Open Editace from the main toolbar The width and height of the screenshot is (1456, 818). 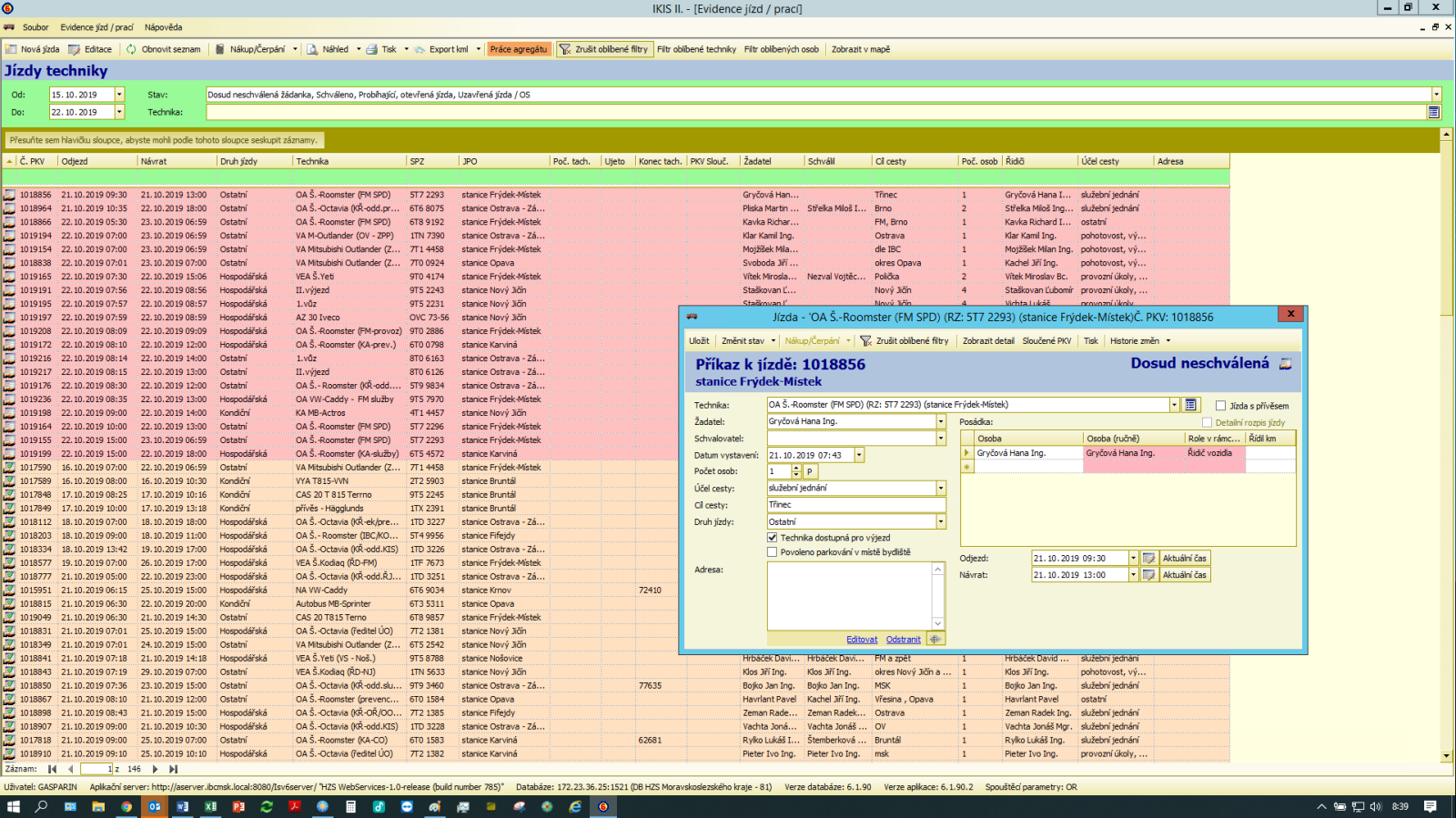[90, 49]
